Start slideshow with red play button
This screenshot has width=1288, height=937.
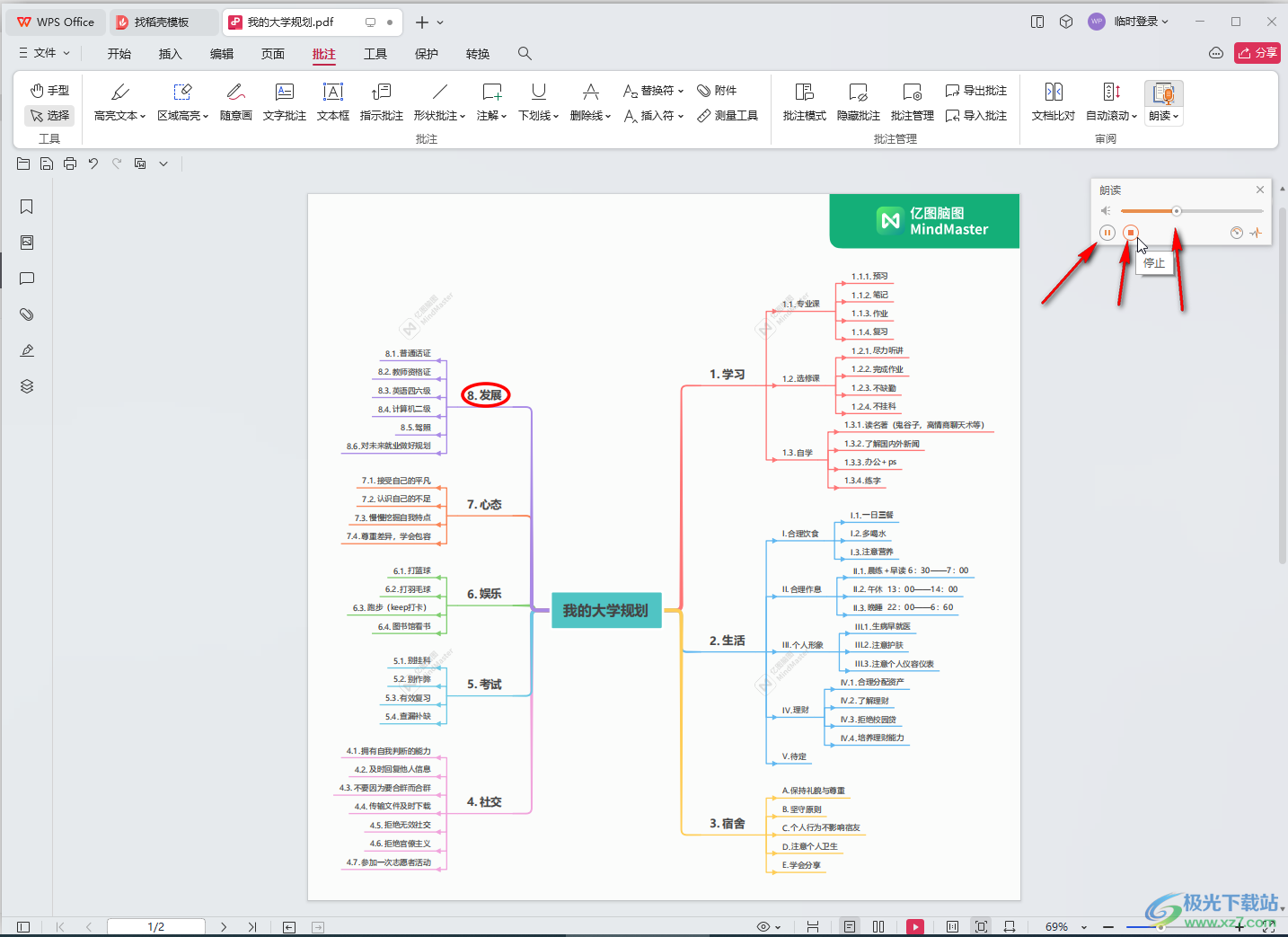[x=915, y=926]
